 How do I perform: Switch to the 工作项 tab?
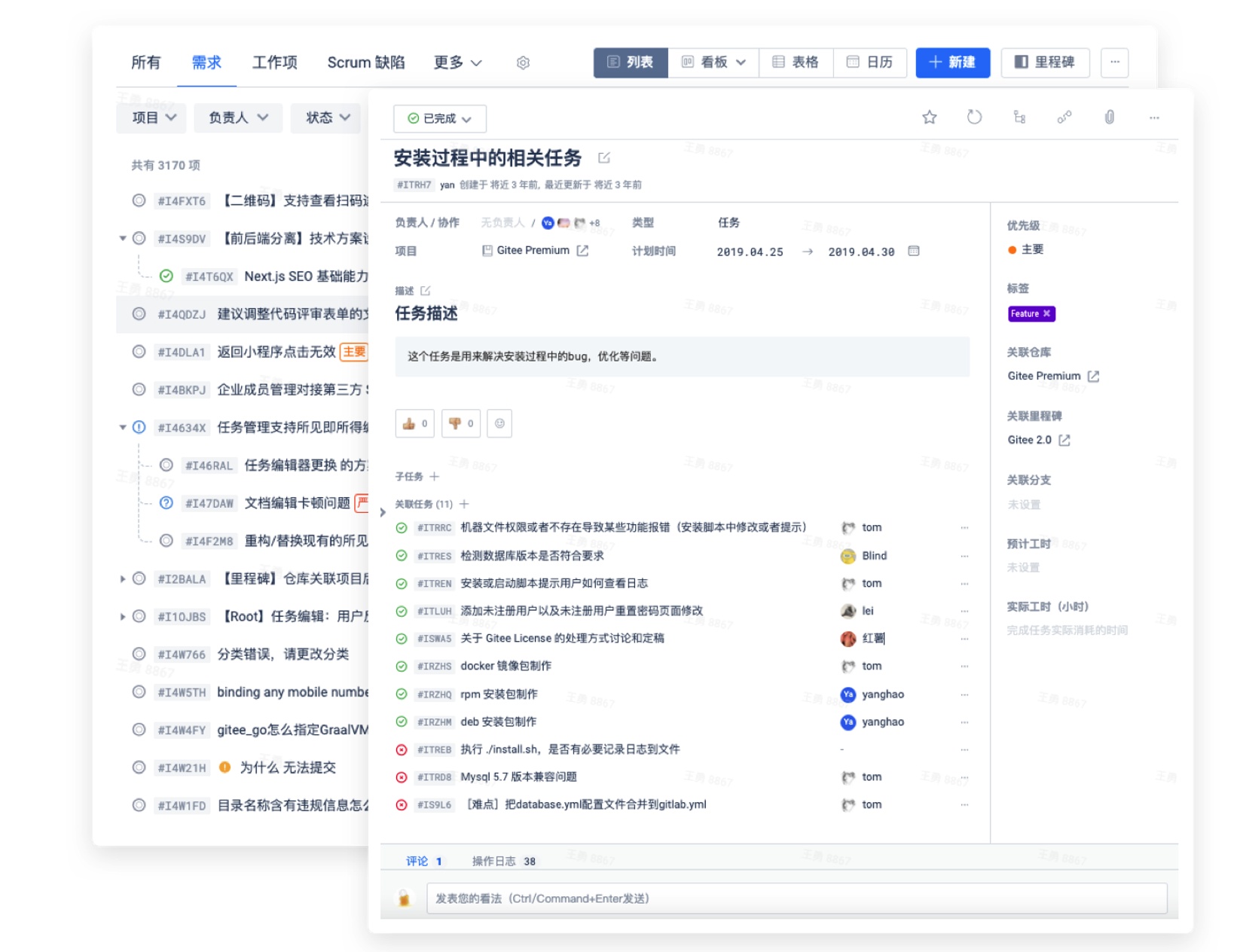[x=274, y=63]
